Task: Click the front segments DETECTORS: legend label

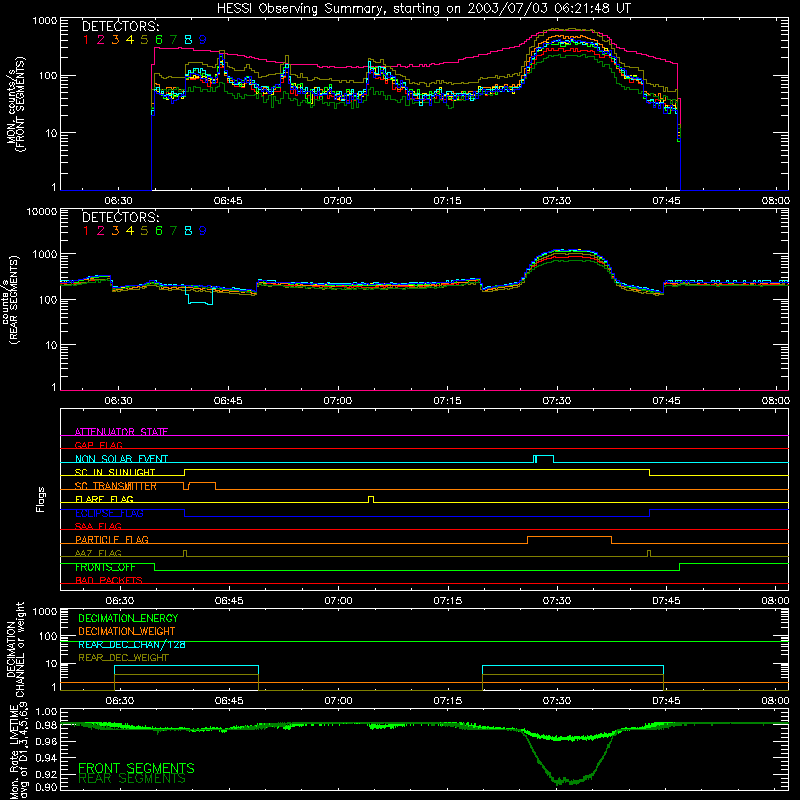Action: click(x=120, y=27)
